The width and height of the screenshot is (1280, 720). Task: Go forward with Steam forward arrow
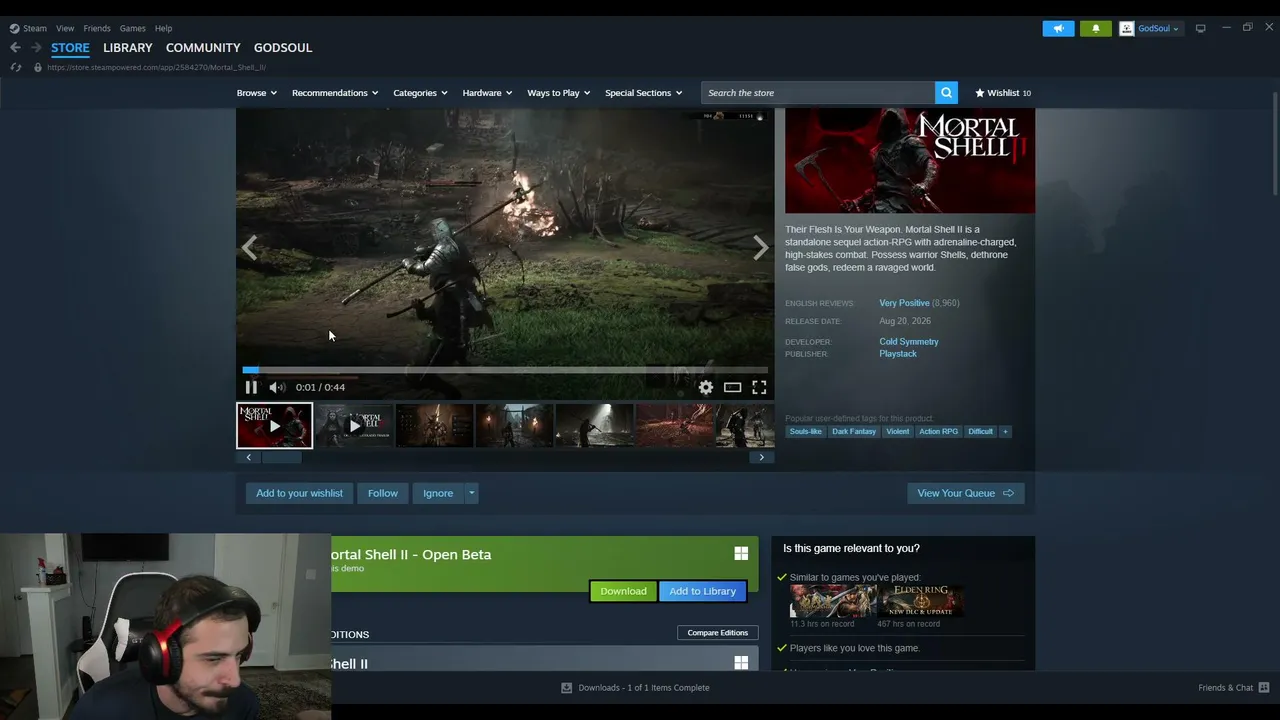(x=36, y=47)
